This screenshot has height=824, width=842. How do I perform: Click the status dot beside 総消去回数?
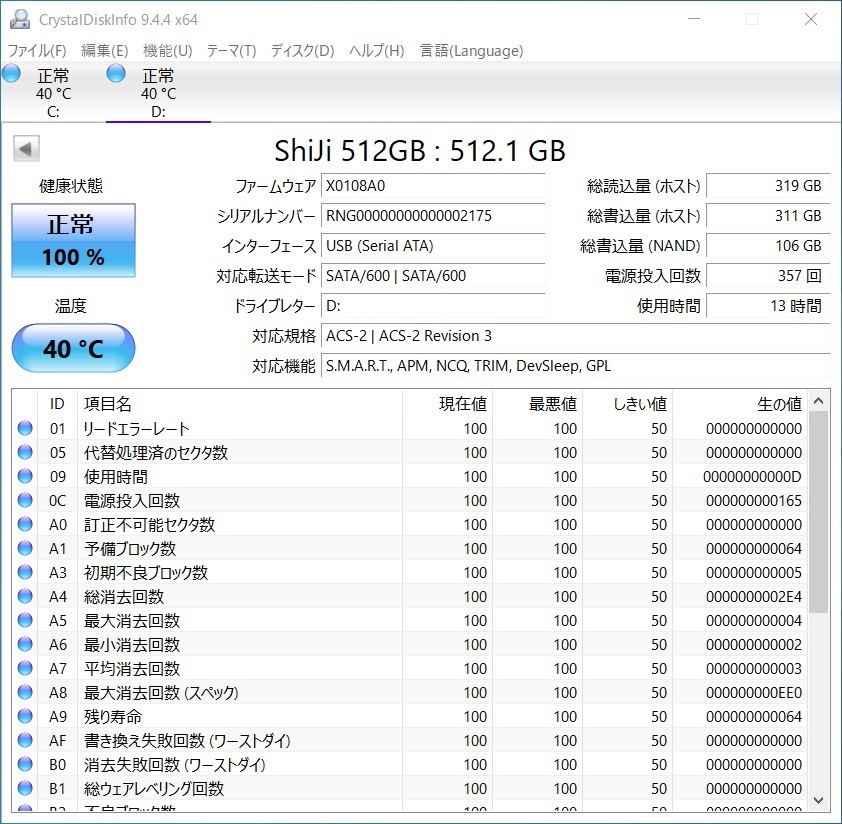point(25,596)
